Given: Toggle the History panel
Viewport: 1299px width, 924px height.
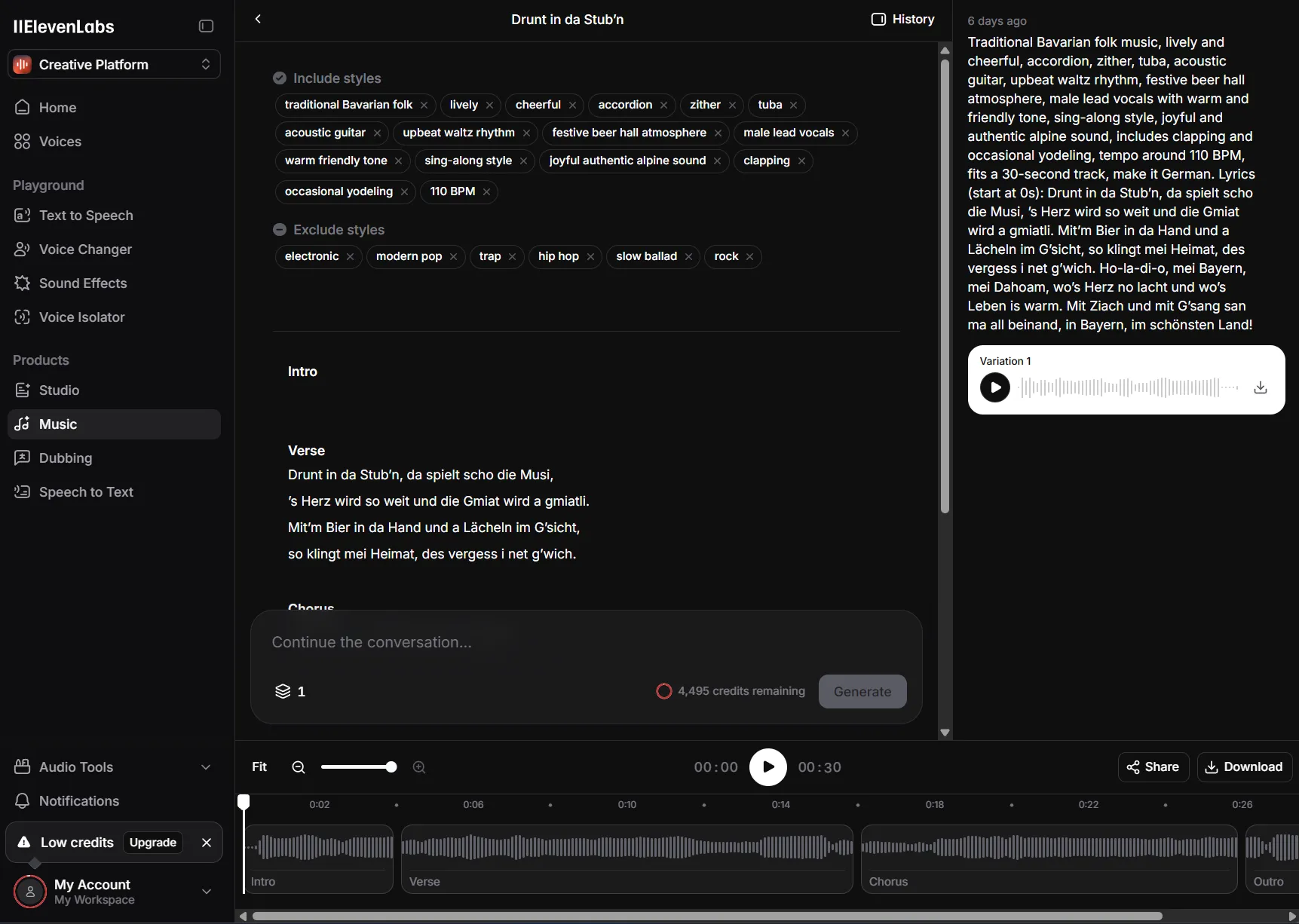Looking at the screenshot, I should (902, 20).
